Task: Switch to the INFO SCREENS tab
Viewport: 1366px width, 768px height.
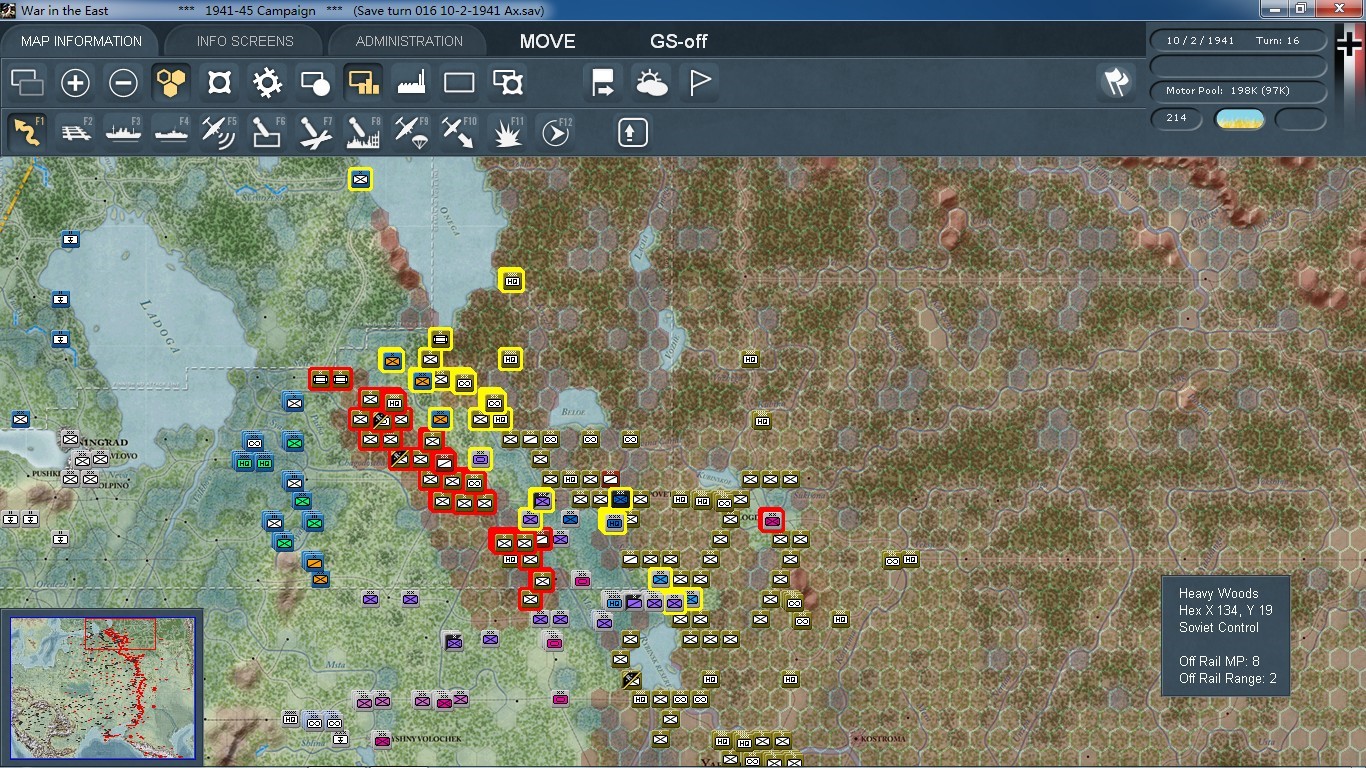Action: click(245, 41)
